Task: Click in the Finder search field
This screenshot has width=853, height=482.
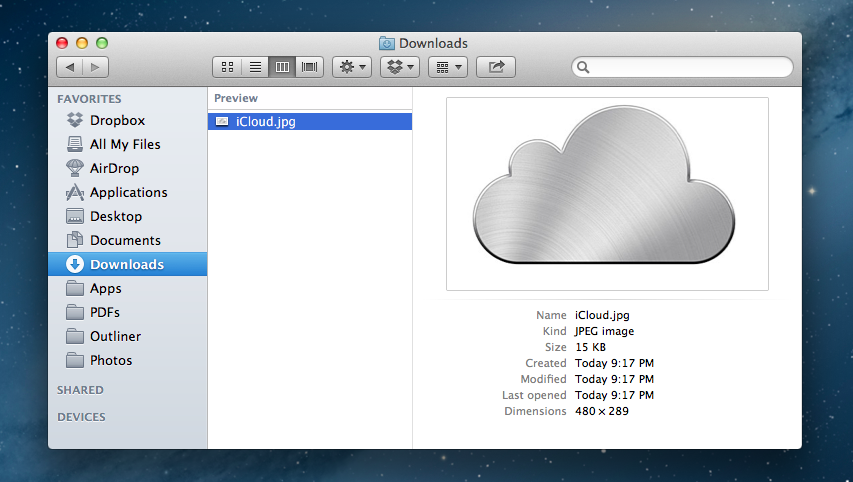Action: (x=682, y=67)
